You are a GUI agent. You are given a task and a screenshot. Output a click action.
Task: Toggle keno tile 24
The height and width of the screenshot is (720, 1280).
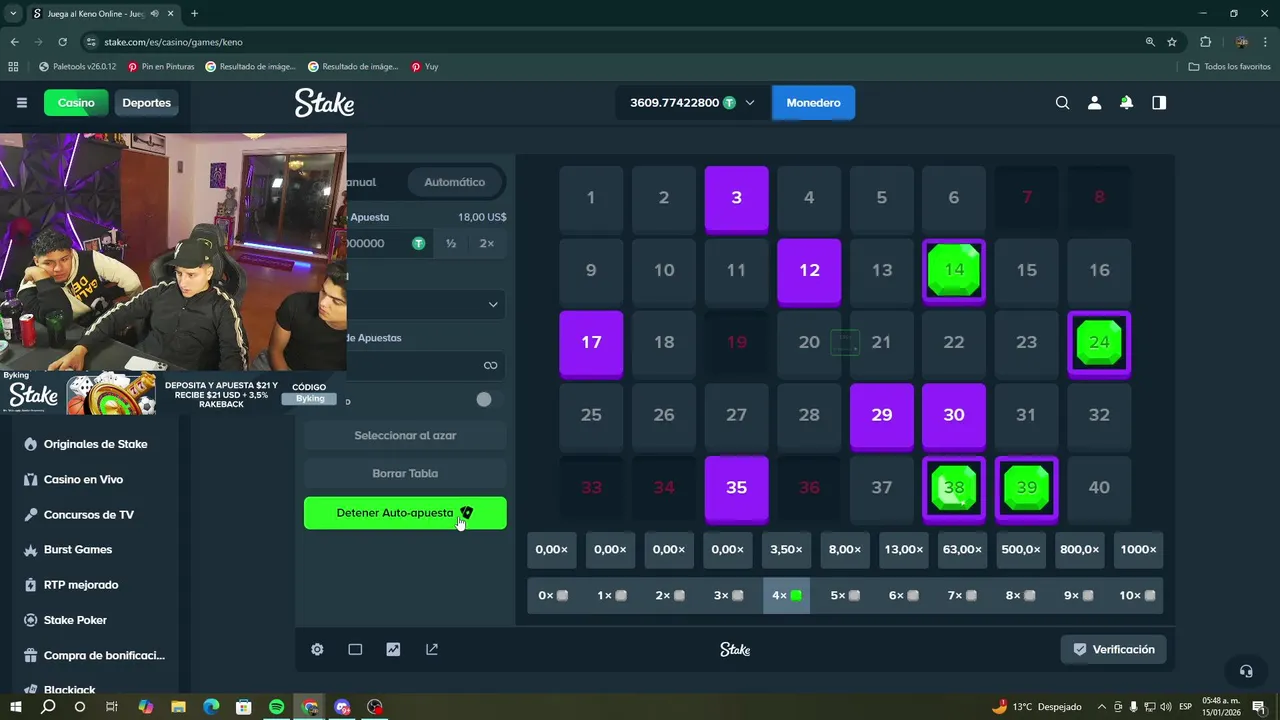tap(1099, 343)
